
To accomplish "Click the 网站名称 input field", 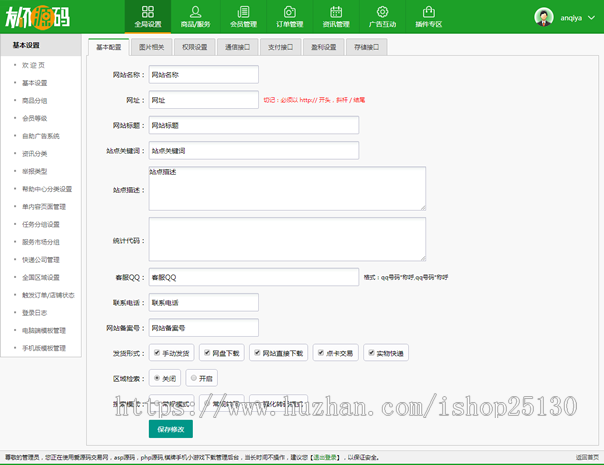I will pos(203,74).
